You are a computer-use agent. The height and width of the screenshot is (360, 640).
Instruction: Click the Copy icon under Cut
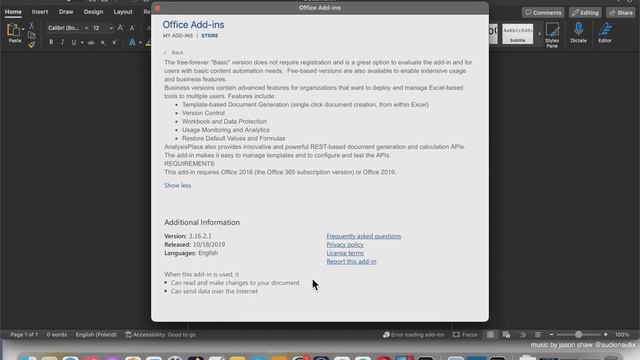point(31,36)
